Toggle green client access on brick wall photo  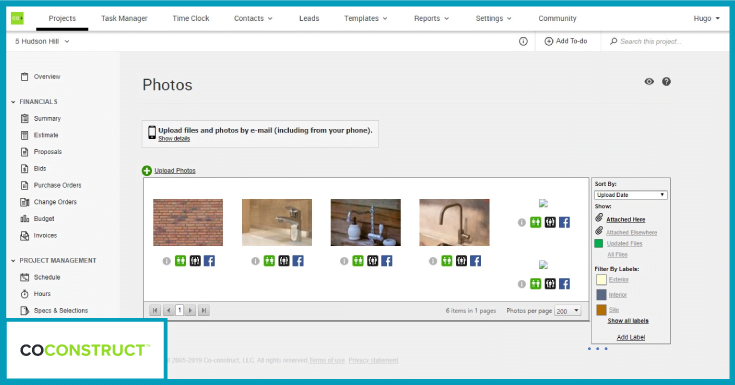pos(180,261)
